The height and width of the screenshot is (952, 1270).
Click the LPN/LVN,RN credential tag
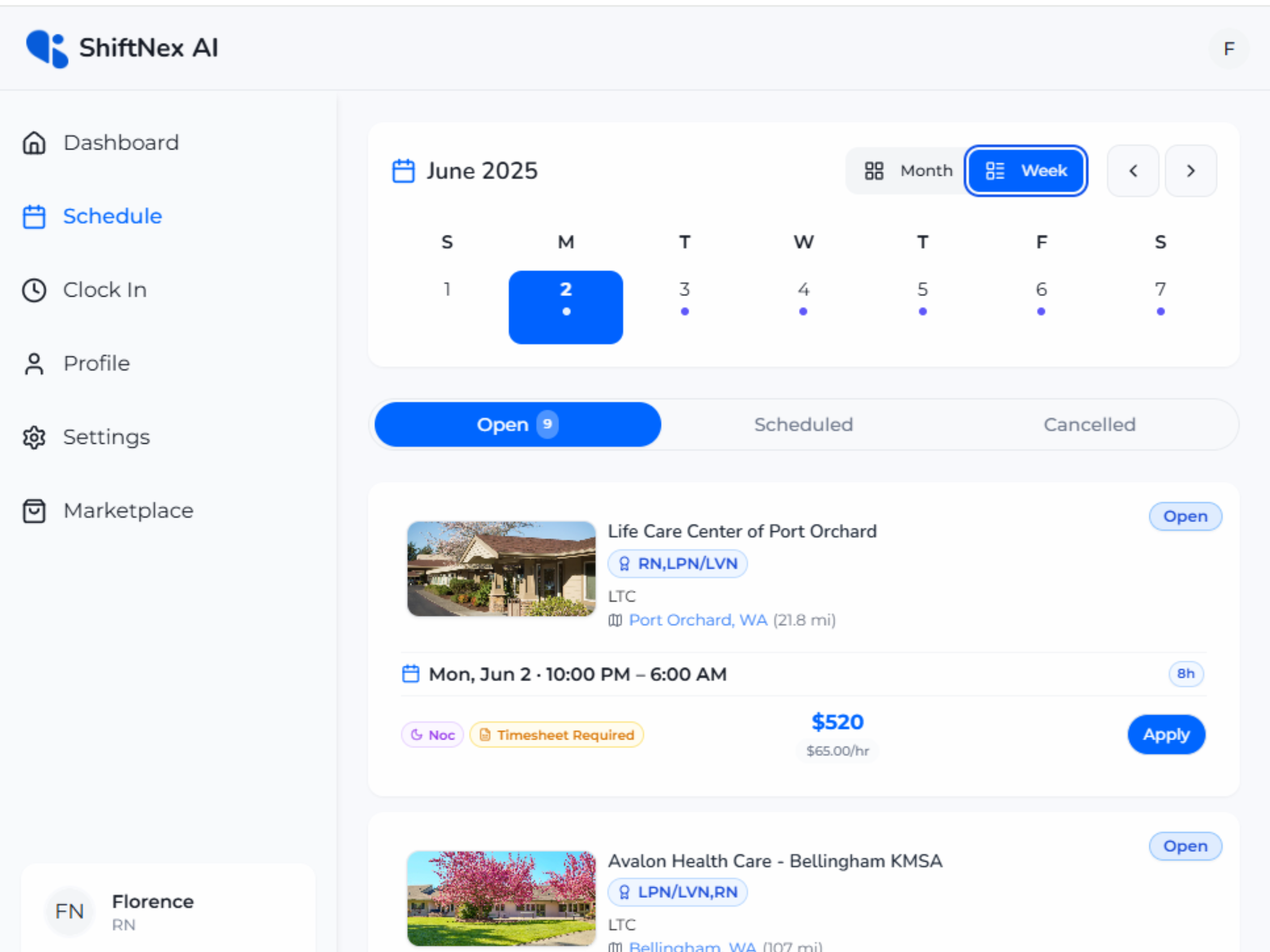point(677,892)
